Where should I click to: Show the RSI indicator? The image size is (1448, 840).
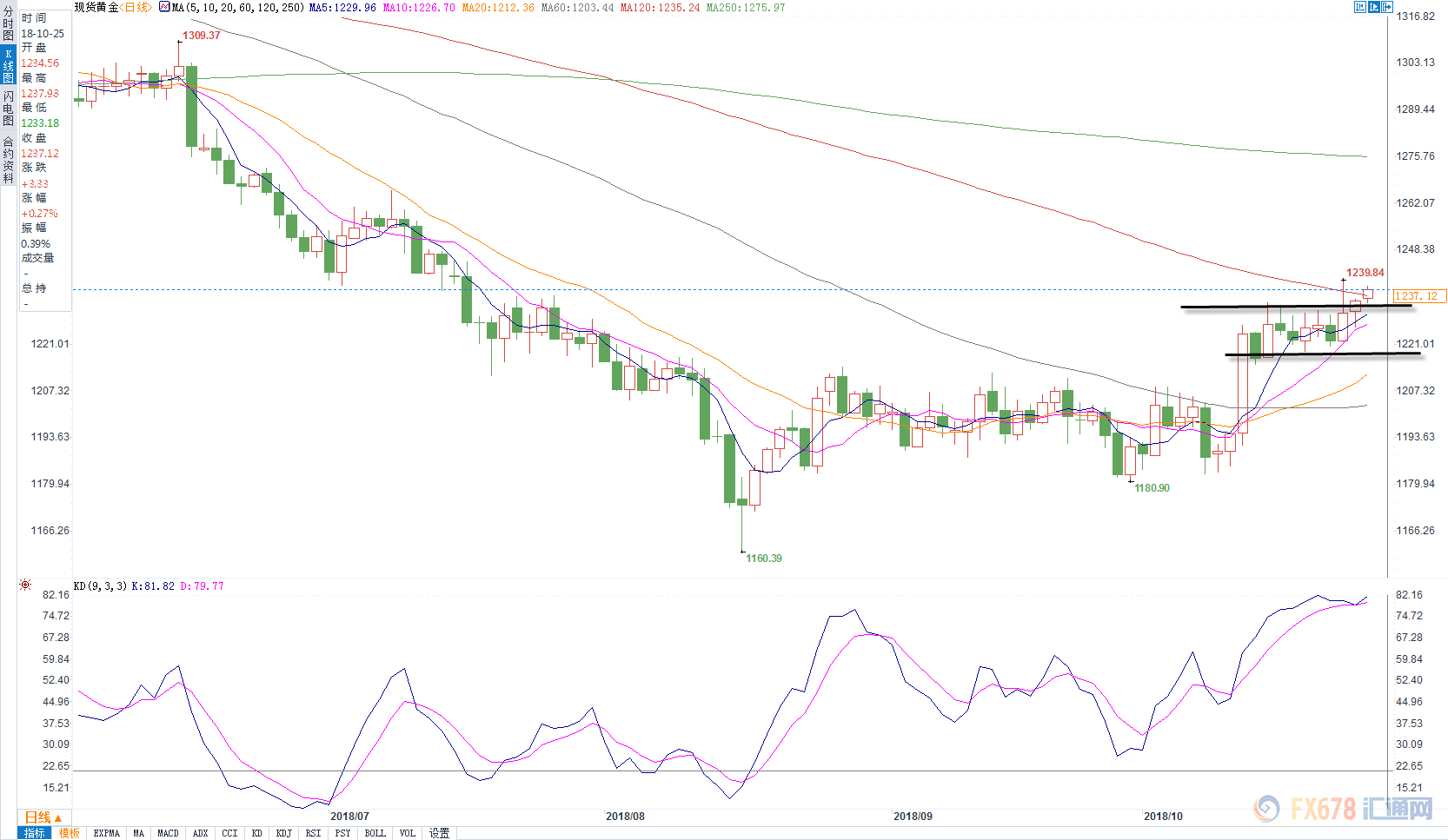pos(314,833)
